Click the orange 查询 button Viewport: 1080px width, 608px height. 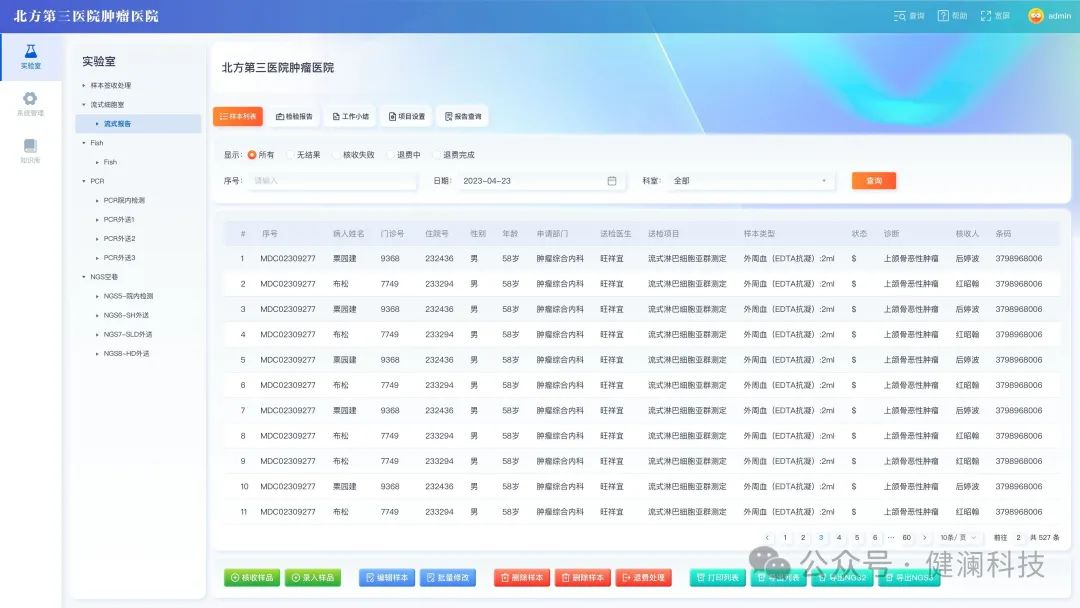873,181
